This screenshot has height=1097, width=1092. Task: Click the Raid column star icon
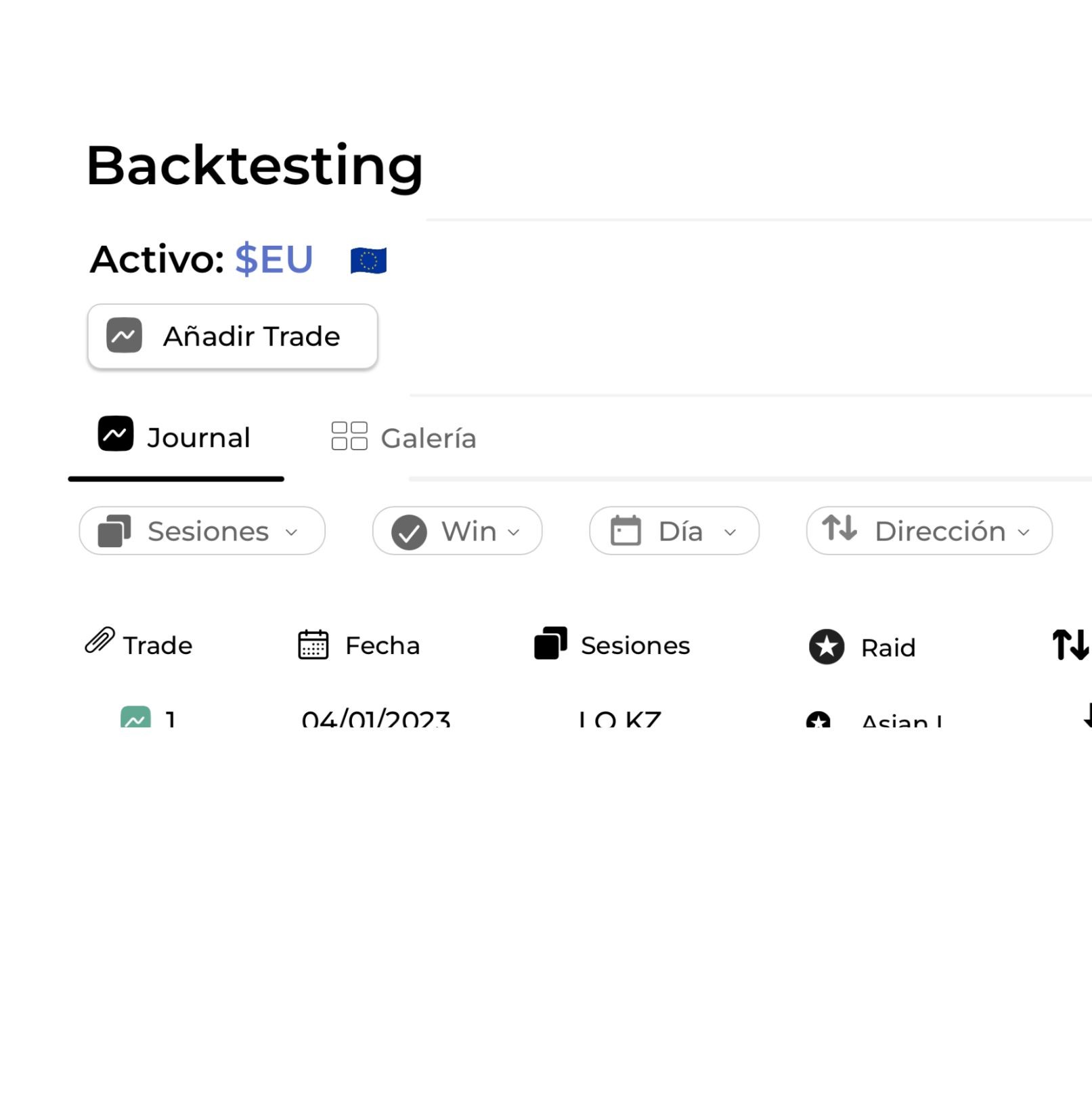tap(827, 647)
